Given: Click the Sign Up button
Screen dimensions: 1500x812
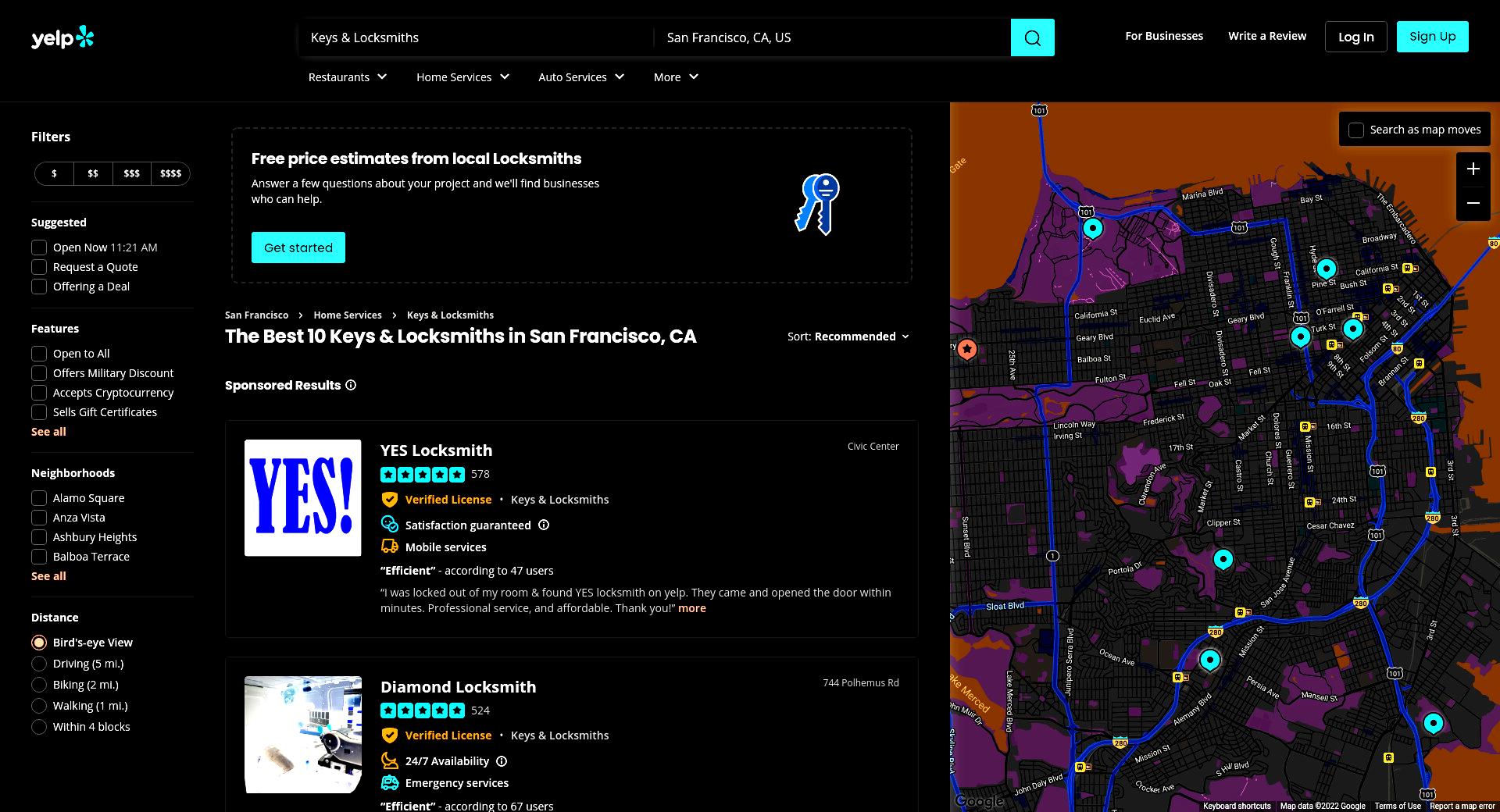Looking at the screenshot, I should click(1432, 37).
